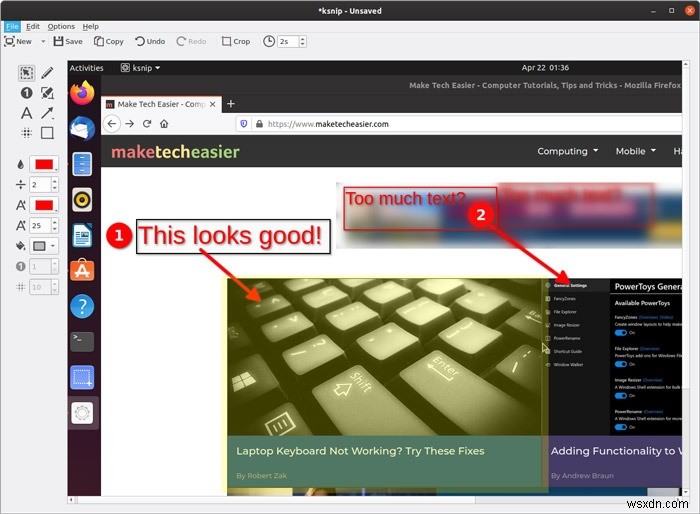The height and width of the screenshot is (514, 700).
Task: Click LibreOffice Writer icon in captured dock
Action: [x=82, y=235]
